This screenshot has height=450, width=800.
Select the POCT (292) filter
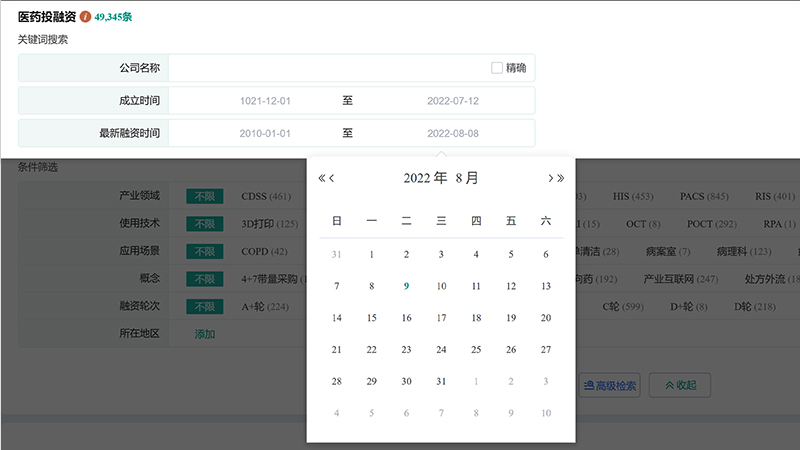(x=712, y=224)
